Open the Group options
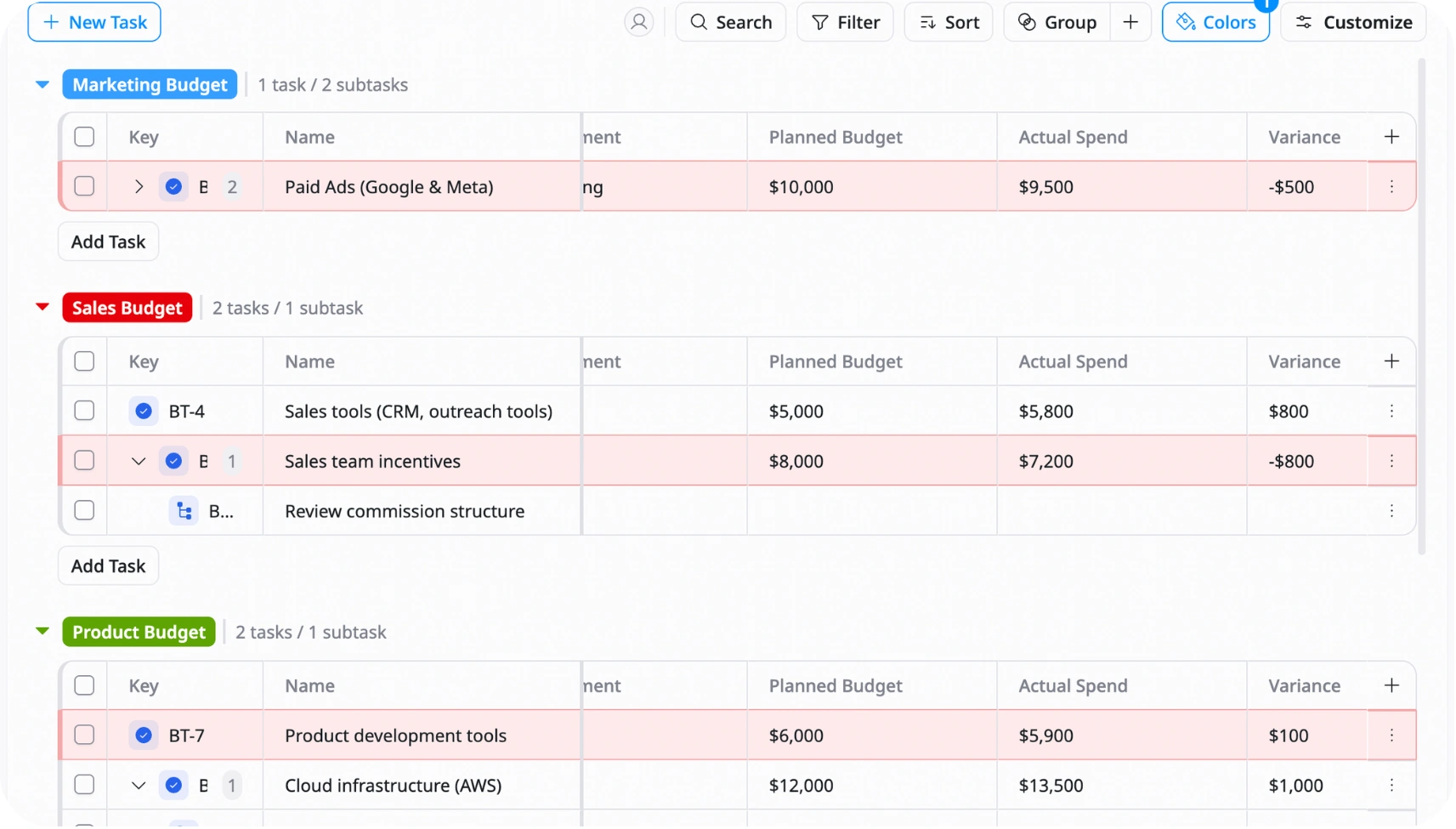The height and width of the screenshot is (829, 1456). point(1057,22)
